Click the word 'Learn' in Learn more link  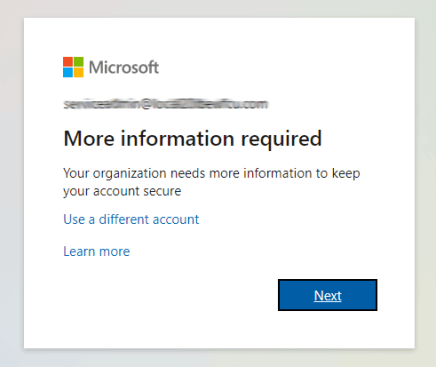(x=79, y=251)
